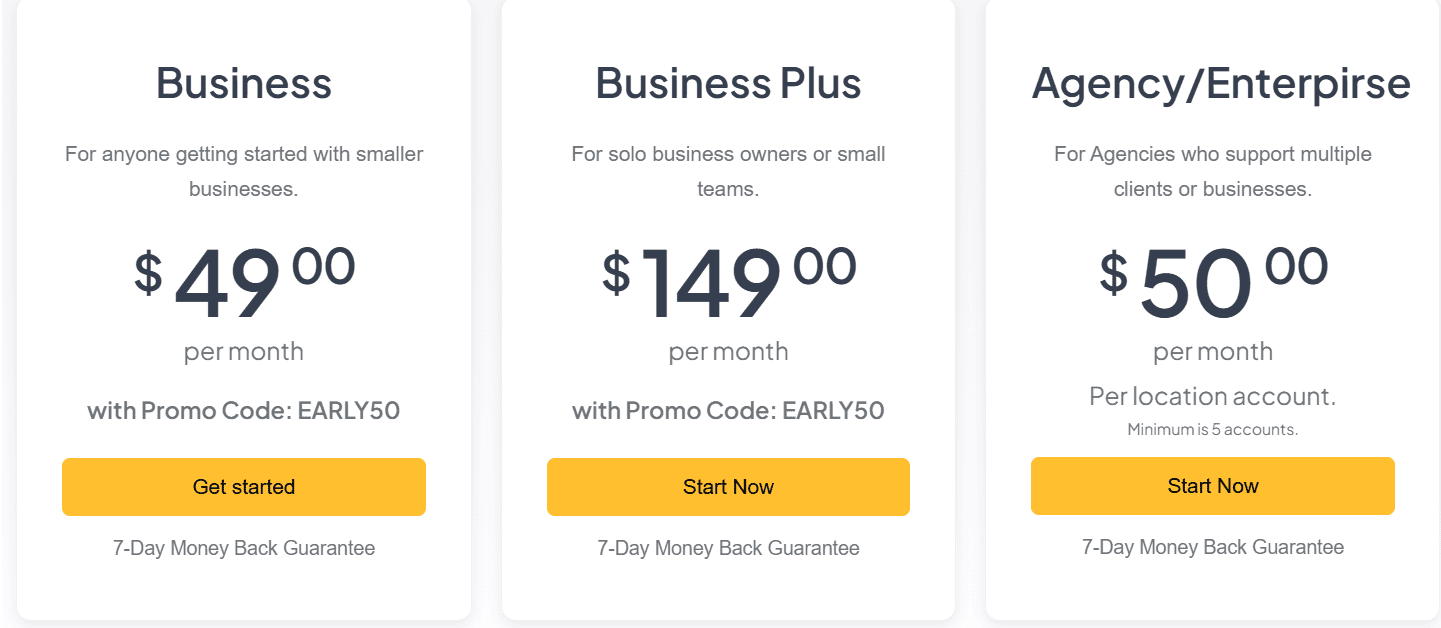The width and height of the screenshot is (1441, 628).
Task: Click the Agency plan description text
Action: coord(1212,170)
